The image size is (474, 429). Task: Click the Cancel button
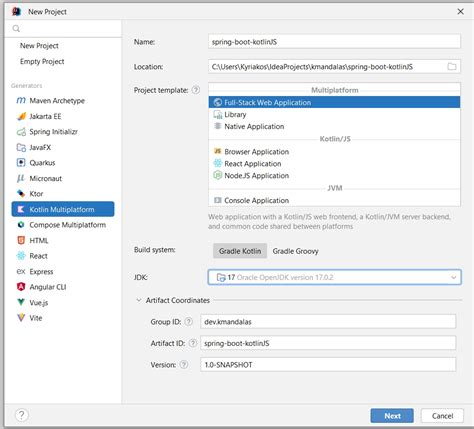(x=442, y=416)
